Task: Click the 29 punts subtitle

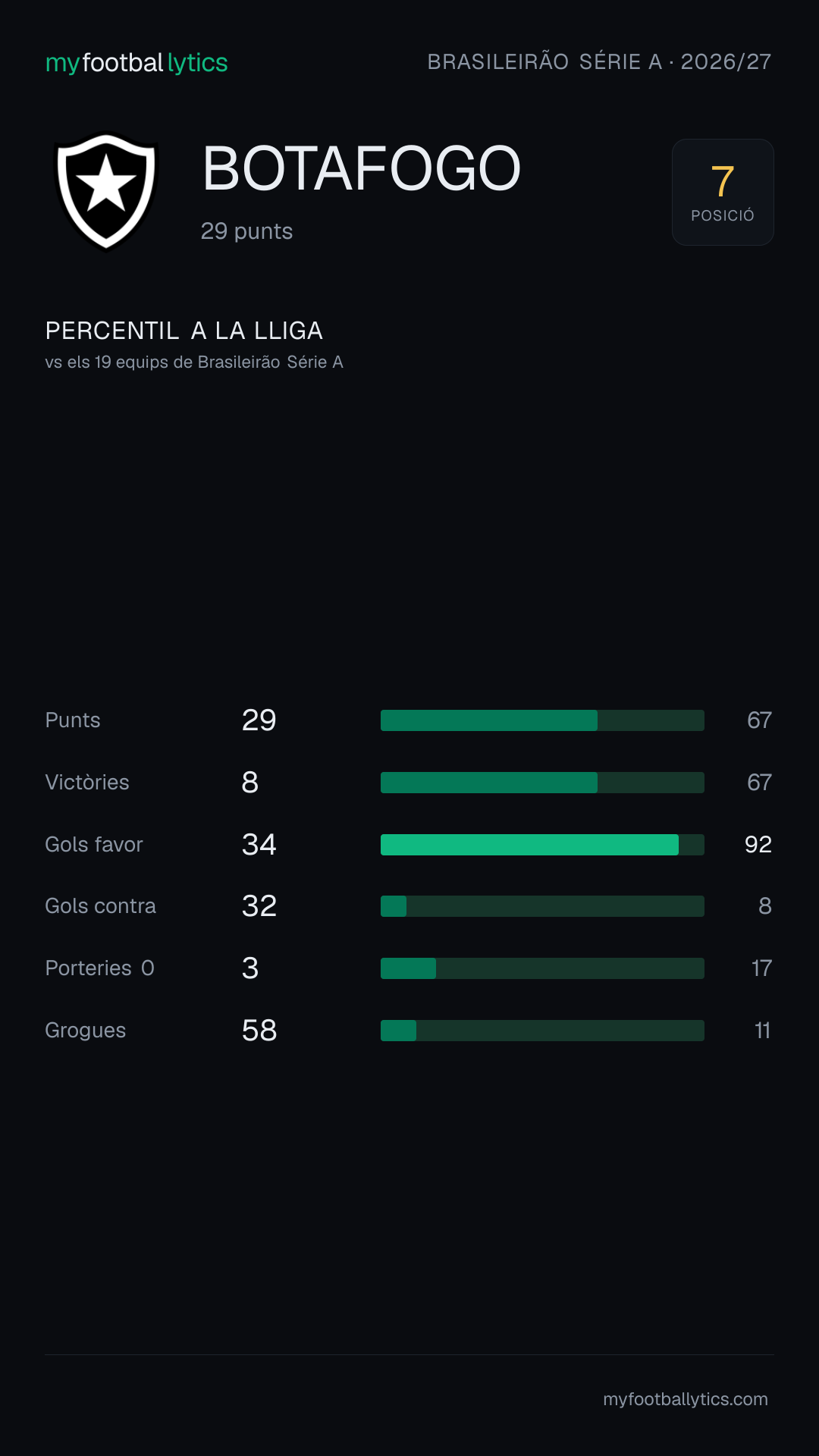Action: pos(246,231)
